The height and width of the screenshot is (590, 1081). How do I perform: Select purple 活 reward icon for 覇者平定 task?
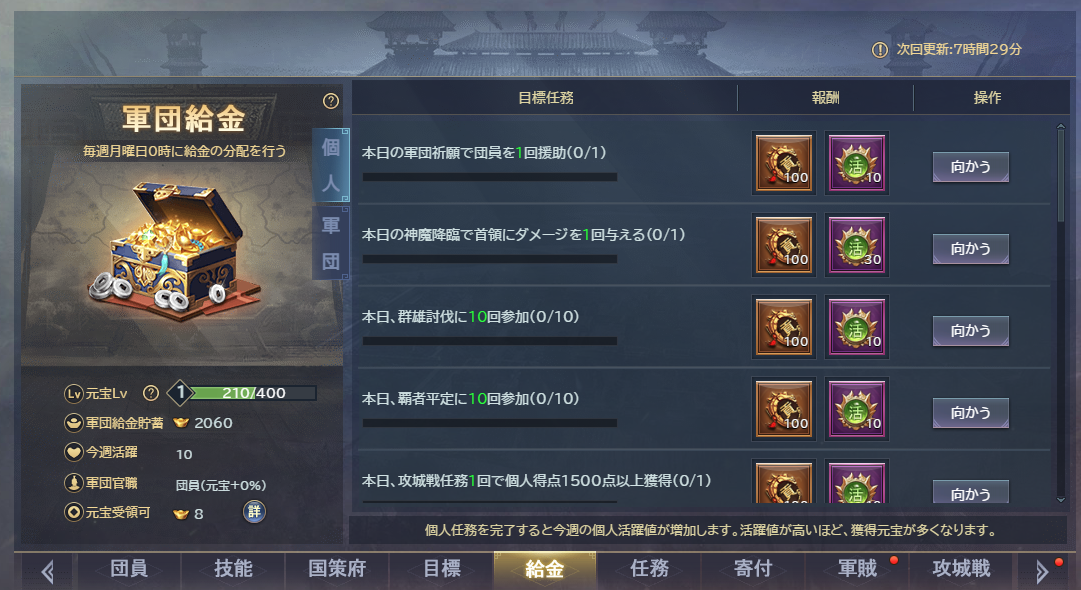click(x=856, y=409)
